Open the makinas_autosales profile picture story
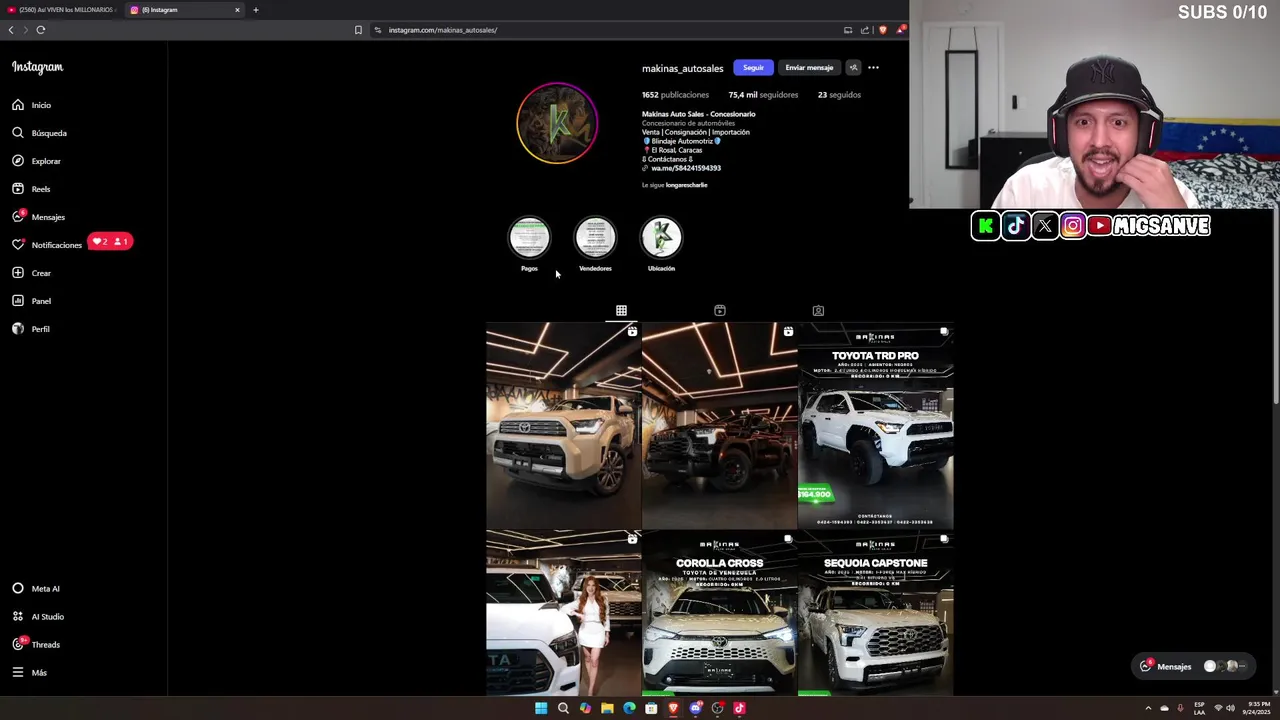 (557, 123)
